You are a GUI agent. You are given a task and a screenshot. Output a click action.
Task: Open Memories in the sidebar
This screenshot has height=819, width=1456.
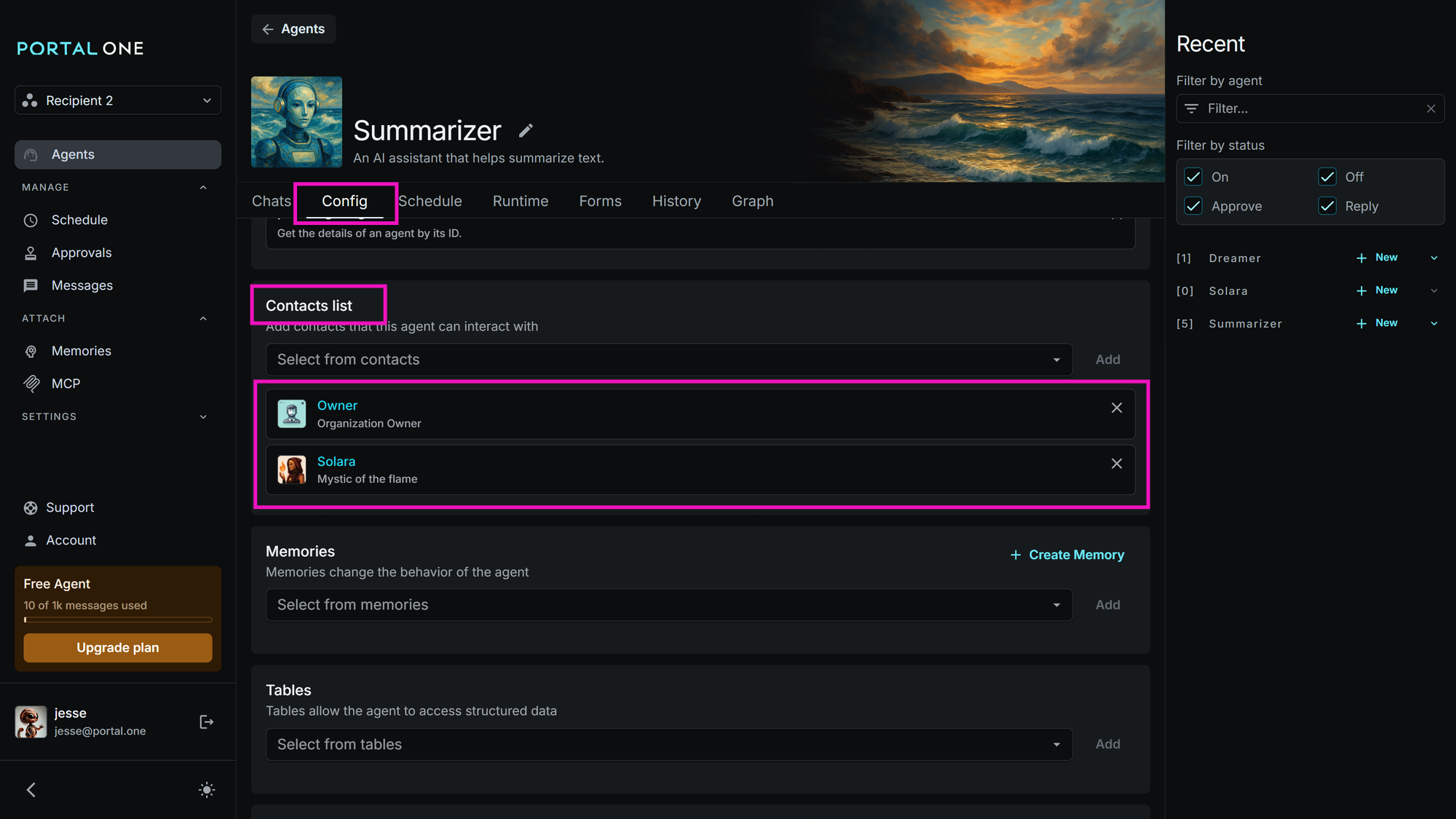[81, 351]
